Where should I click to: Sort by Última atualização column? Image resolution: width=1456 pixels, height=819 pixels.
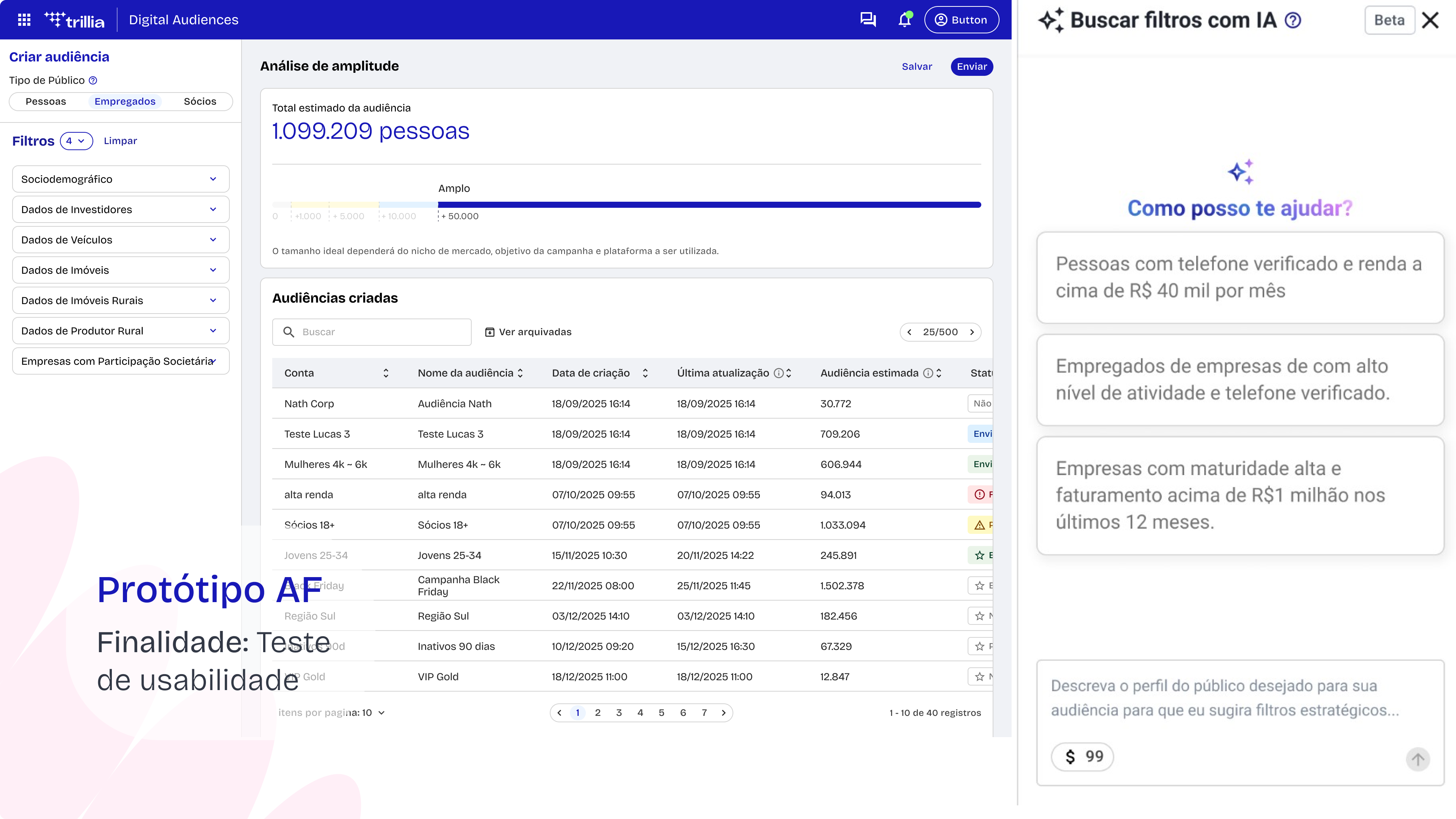click(x=789, y=373)
